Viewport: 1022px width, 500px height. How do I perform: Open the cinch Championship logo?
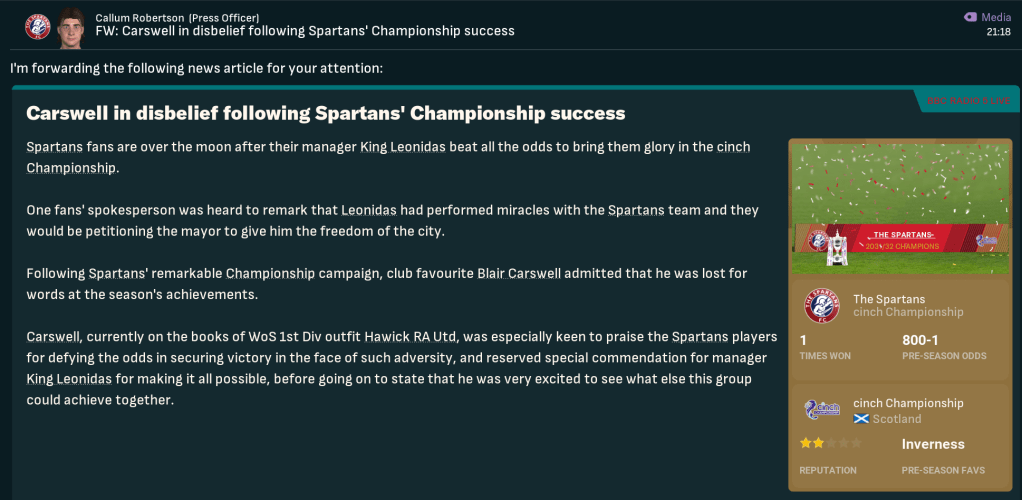click(821, 410)
